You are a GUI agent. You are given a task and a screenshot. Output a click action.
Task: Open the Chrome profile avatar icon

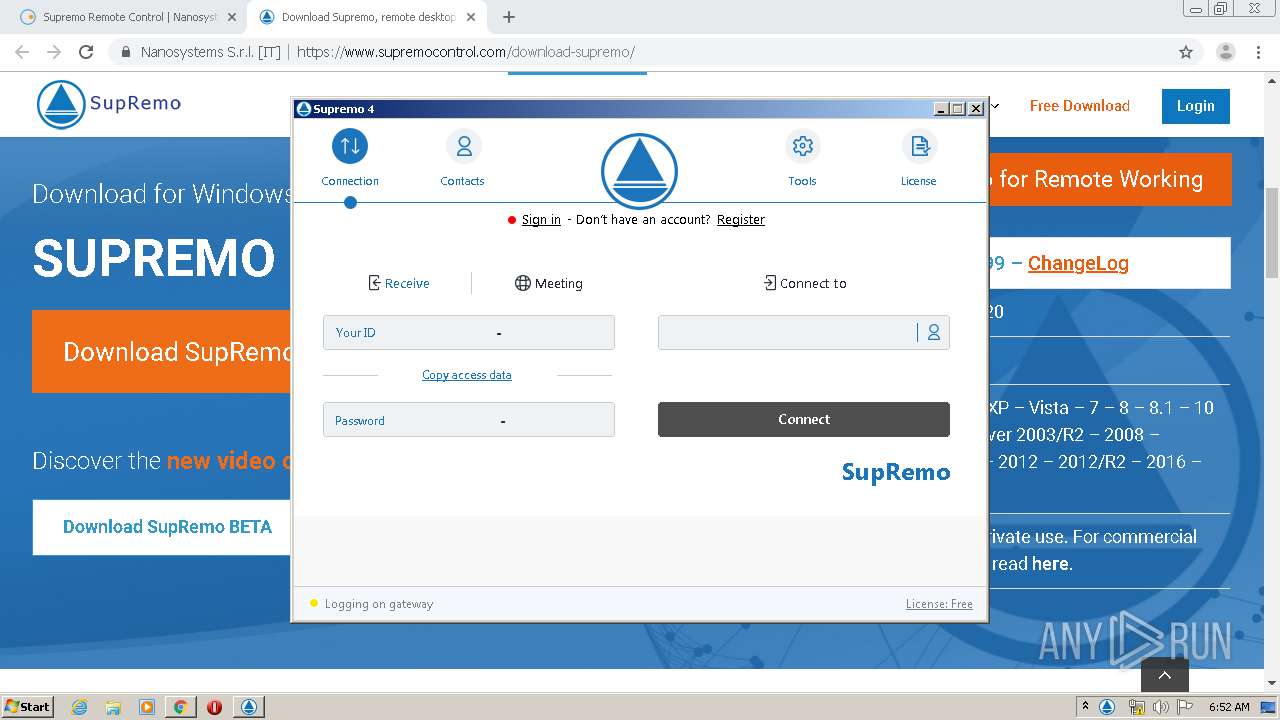[1225, 52]
